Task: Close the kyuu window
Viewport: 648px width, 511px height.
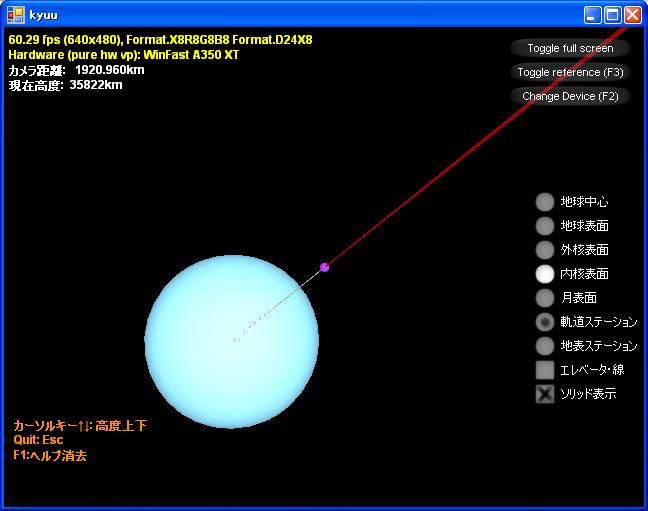Action: click(633, 15)
